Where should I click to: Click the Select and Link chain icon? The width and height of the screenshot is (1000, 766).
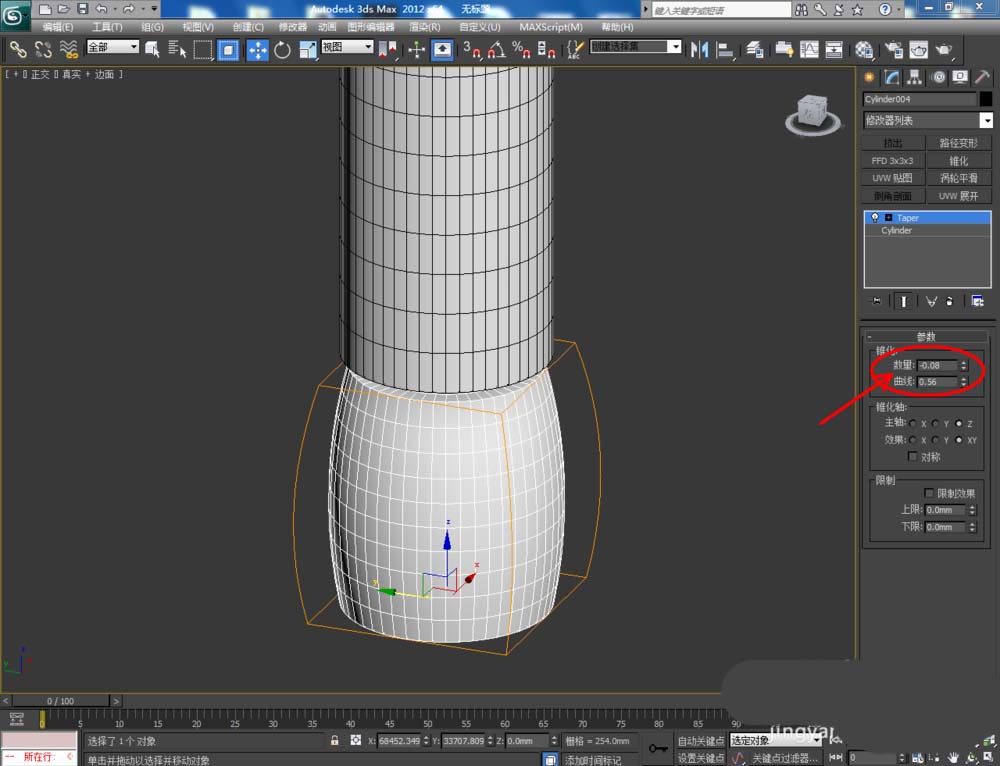coord(18,49)
